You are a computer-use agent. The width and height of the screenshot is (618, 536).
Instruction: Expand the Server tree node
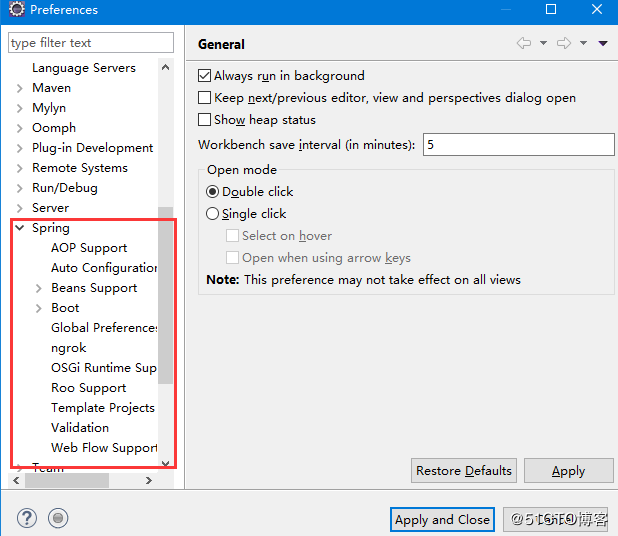pos(20,208)
